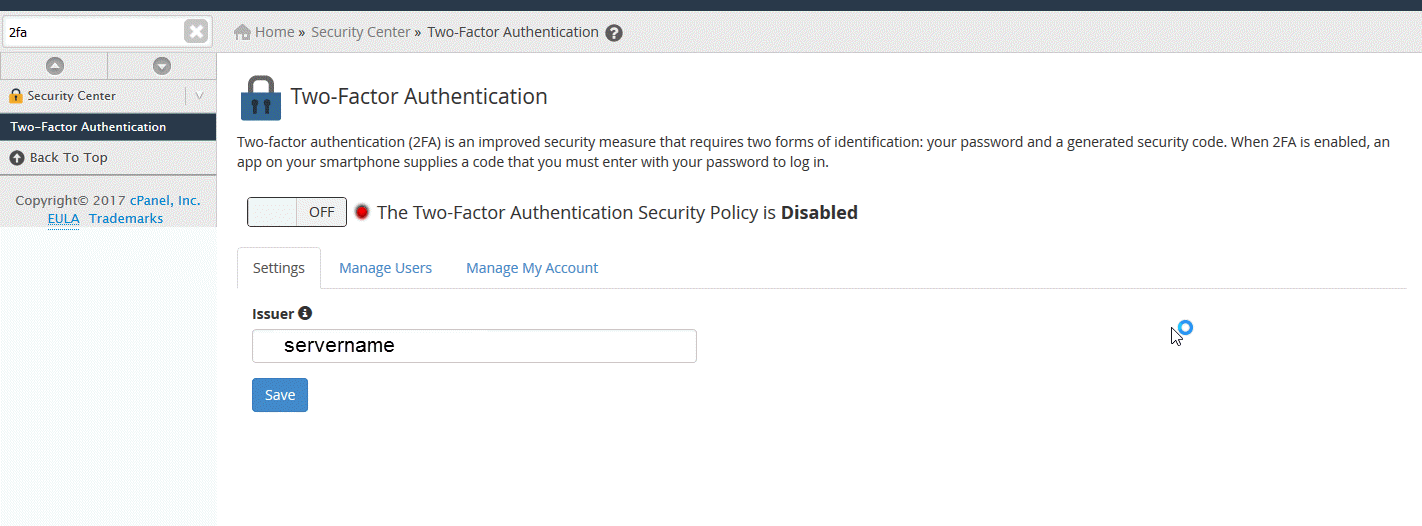The width and height of the screenshot is (1422, 526).
Task: Open the Manage My Account tab
Action: (x=532, y=268)
